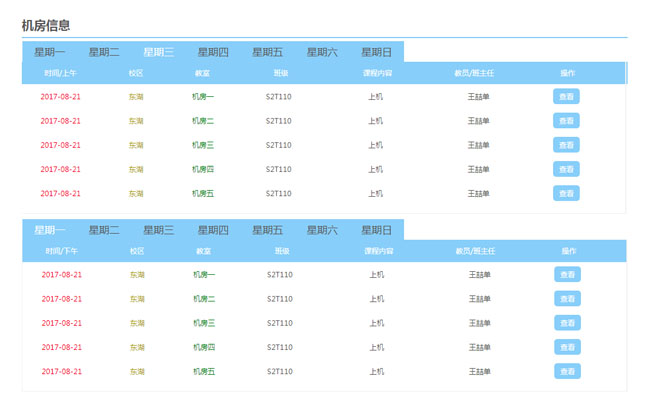Switch to 星期四 tab in afternoon table
The image size is (650, 416).
click(213, 230)
